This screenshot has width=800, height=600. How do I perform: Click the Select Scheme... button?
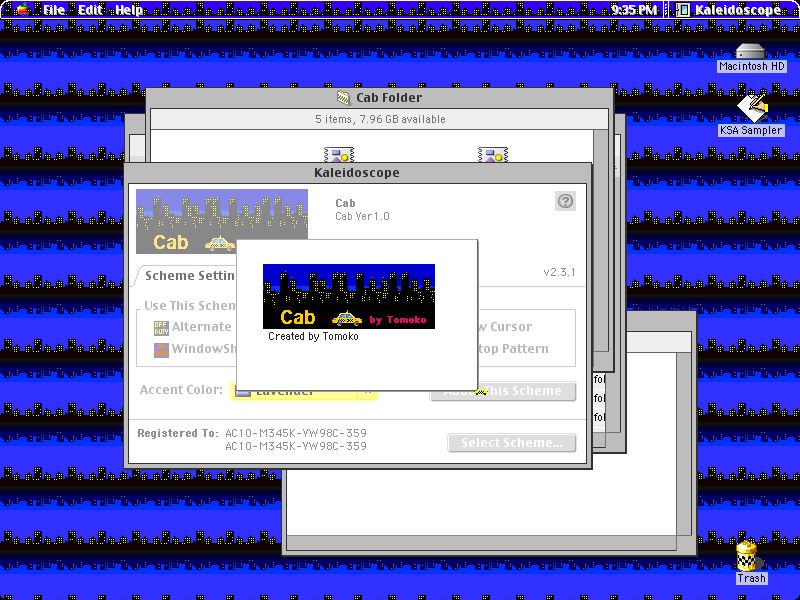[512, 443]
